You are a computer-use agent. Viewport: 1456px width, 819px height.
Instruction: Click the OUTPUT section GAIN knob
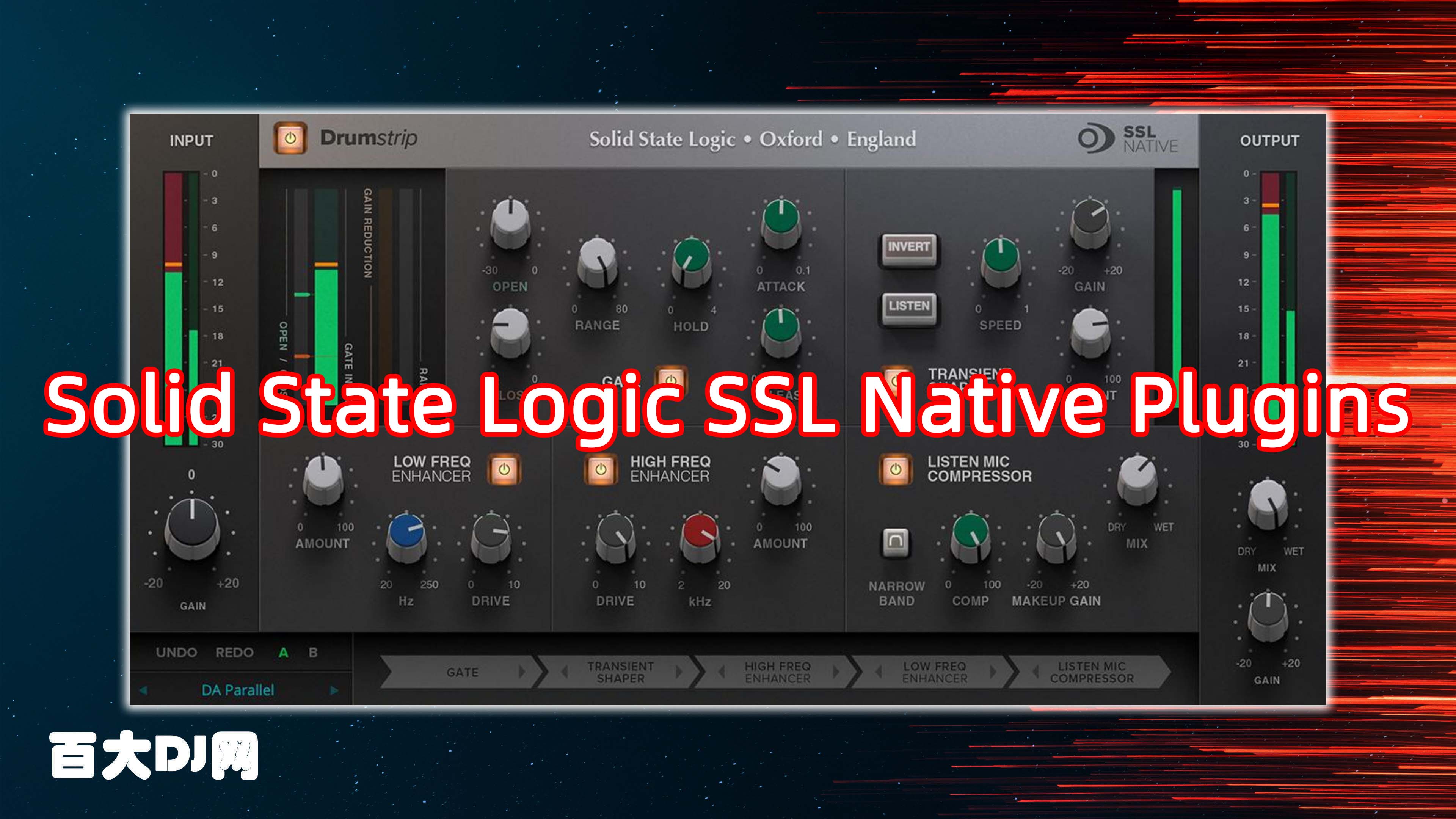(x=1268, y=617)
